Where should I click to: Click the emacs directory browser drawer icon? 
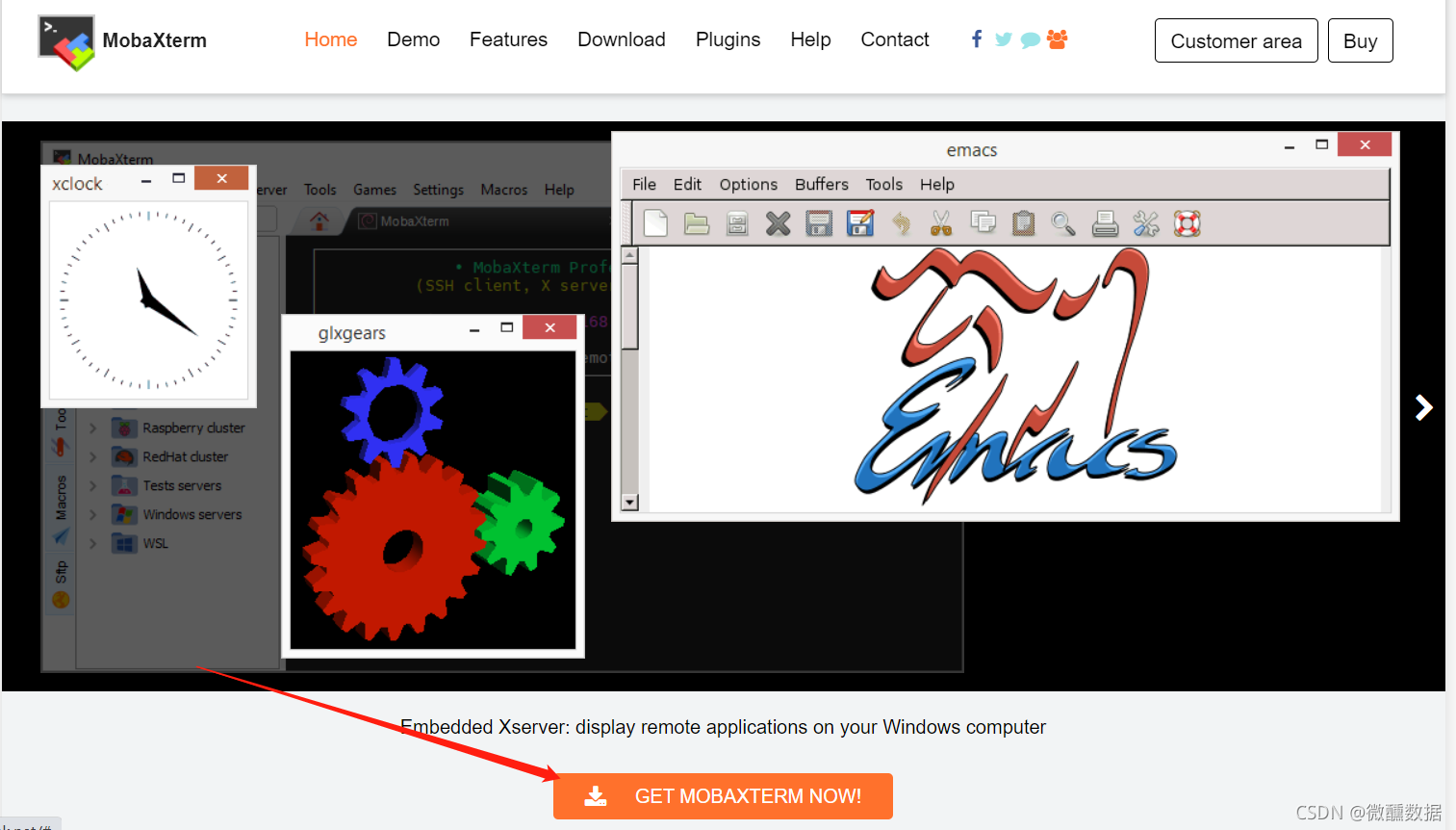coord(737,224)
